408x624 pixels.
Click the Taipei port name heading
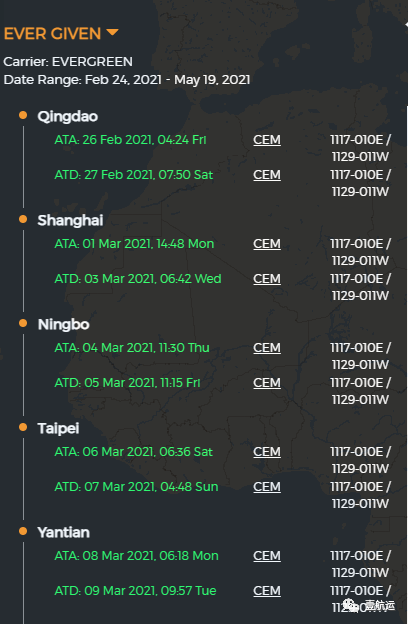pos(58,429)
